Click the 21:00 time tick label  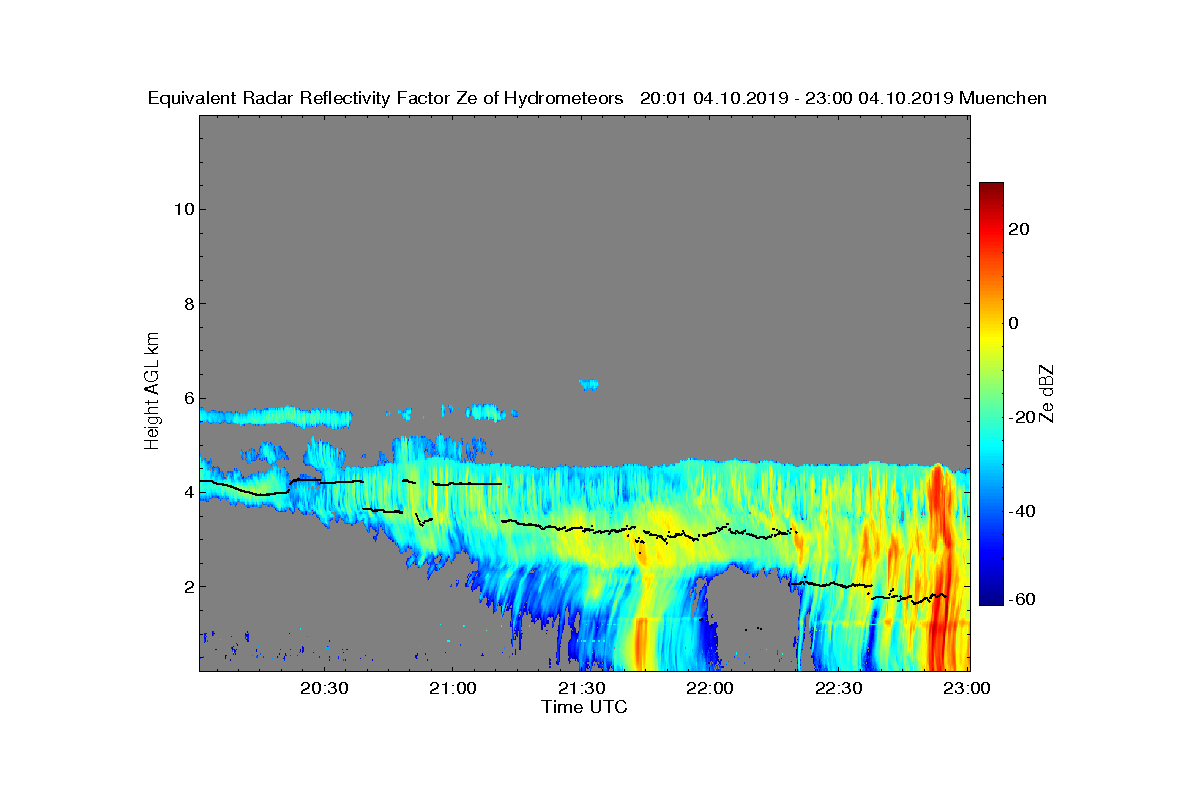pyautogui.click(x=452, y=689)
